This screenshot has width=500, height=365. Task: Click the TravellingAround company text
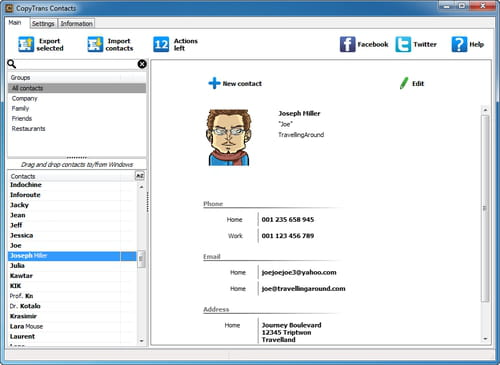(301, 135)
